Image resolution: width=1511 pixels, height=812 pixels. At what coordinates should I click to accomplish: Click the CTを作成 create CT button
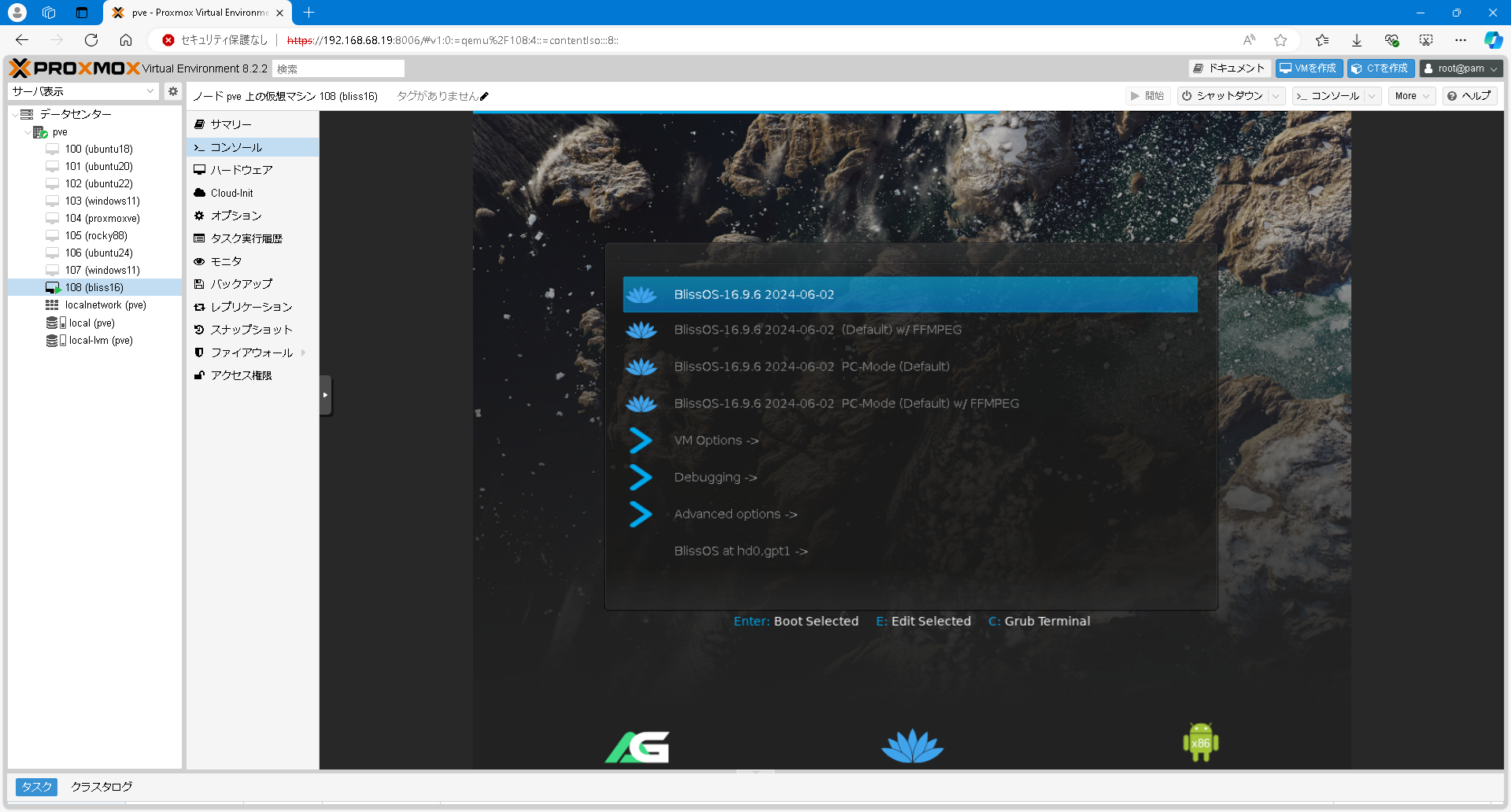[1380, 68]
